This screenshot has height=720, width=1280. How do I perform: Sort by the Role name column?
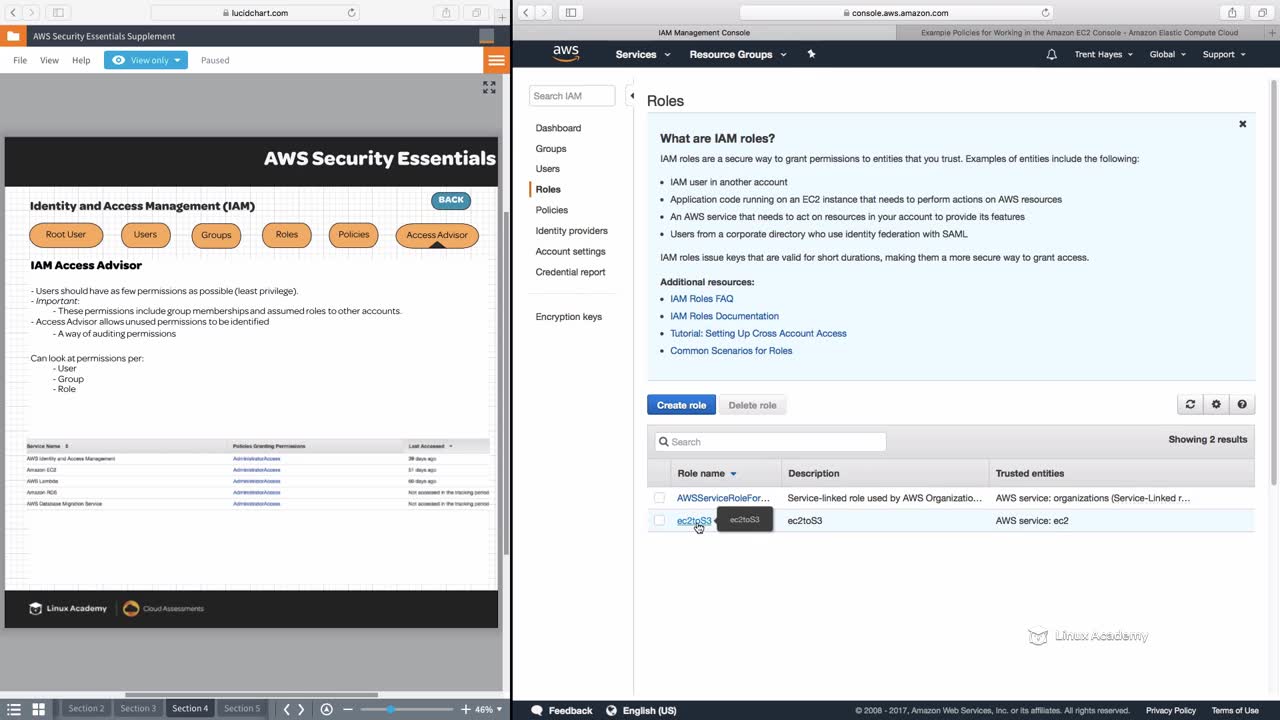(x=707, y=473)
